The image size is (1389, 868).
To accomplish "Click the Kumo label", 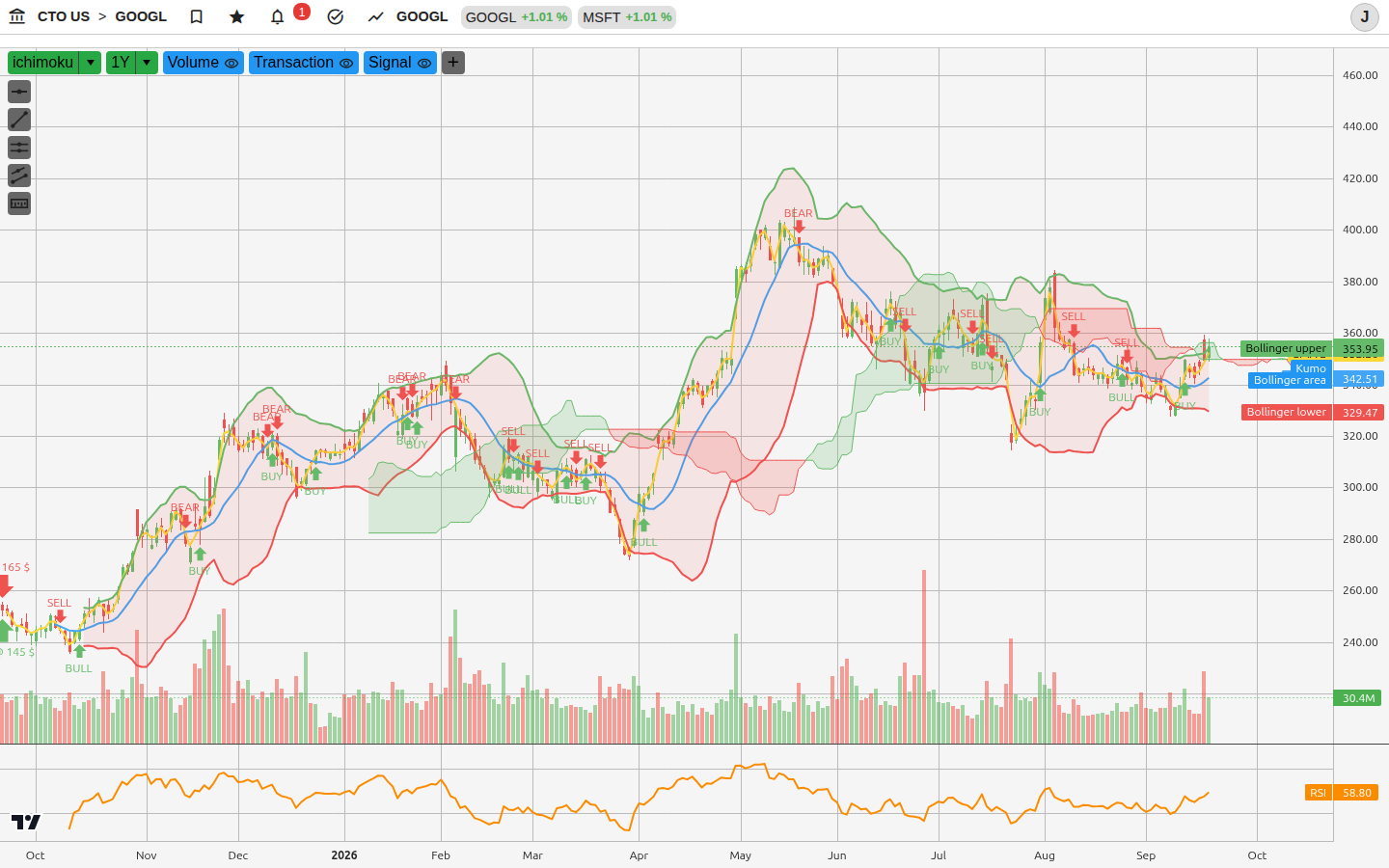I will [x=1311, y=368].
